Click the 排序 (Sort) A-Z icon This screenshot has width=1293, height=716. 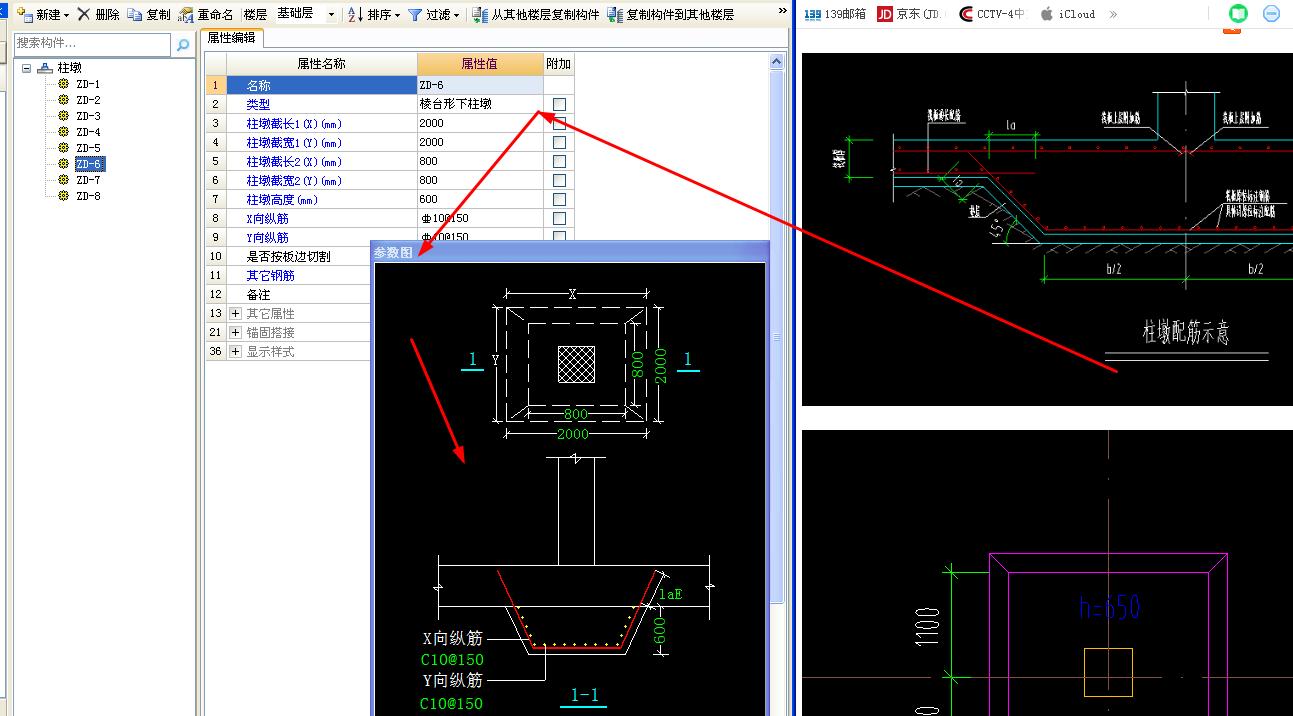click(x=356, y=14)
